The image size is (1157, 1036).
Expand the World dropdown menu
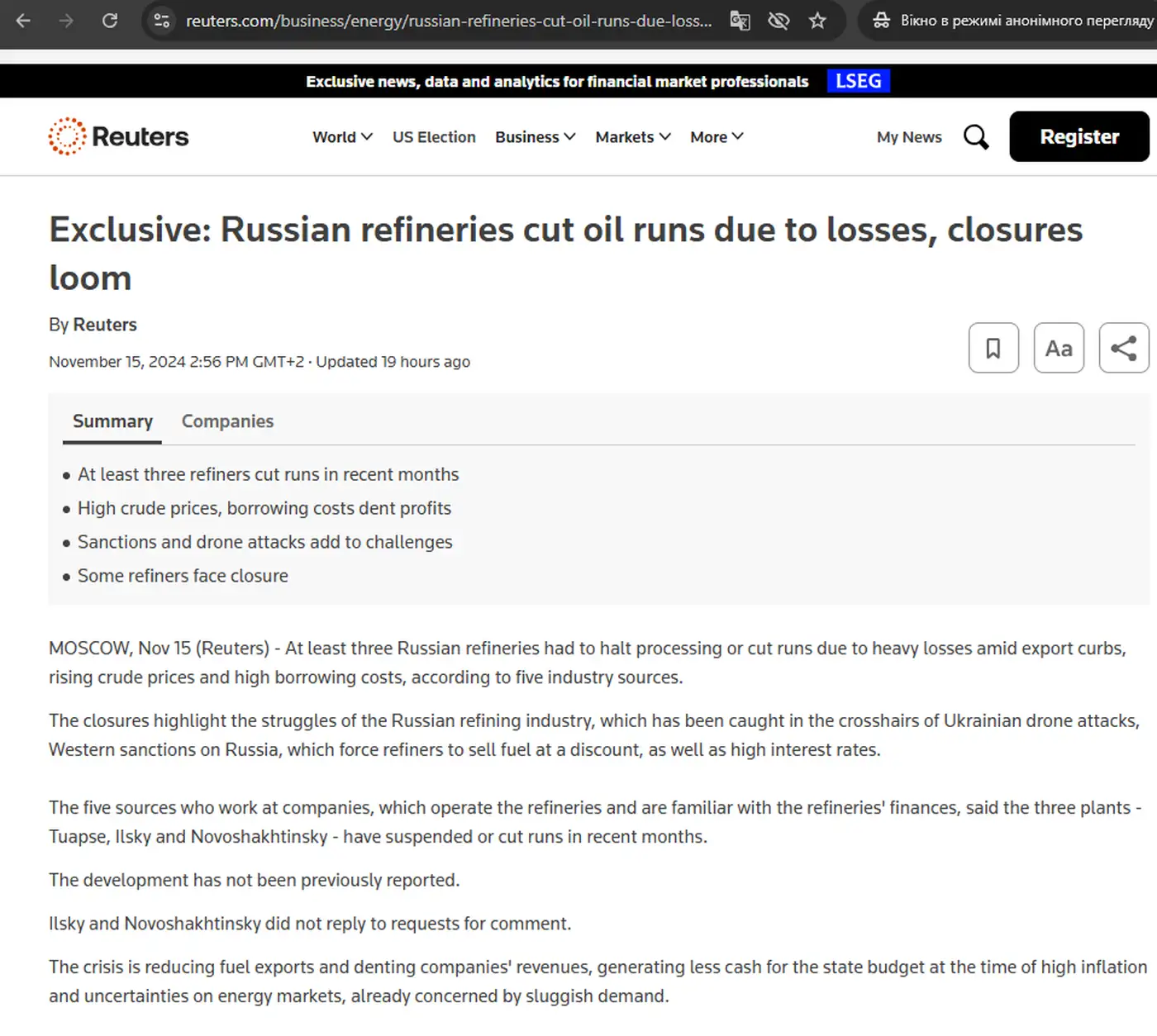[x=342, y=137]
